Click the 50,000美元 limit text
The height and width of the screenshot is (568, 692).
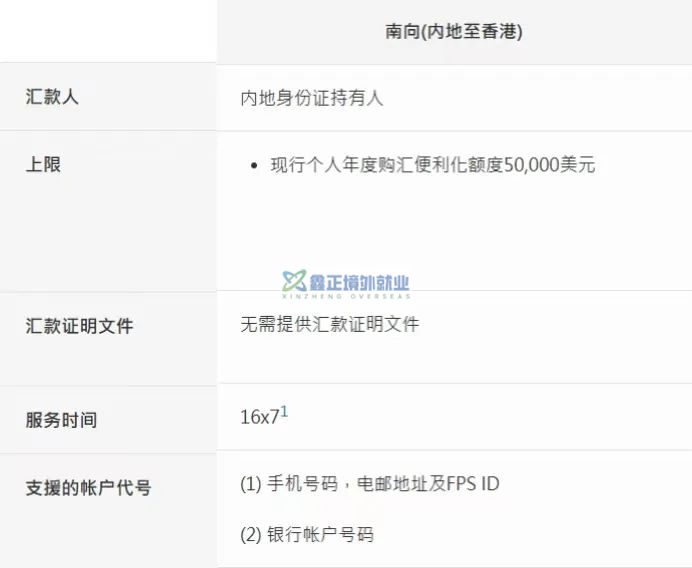(x=549, y=165)
